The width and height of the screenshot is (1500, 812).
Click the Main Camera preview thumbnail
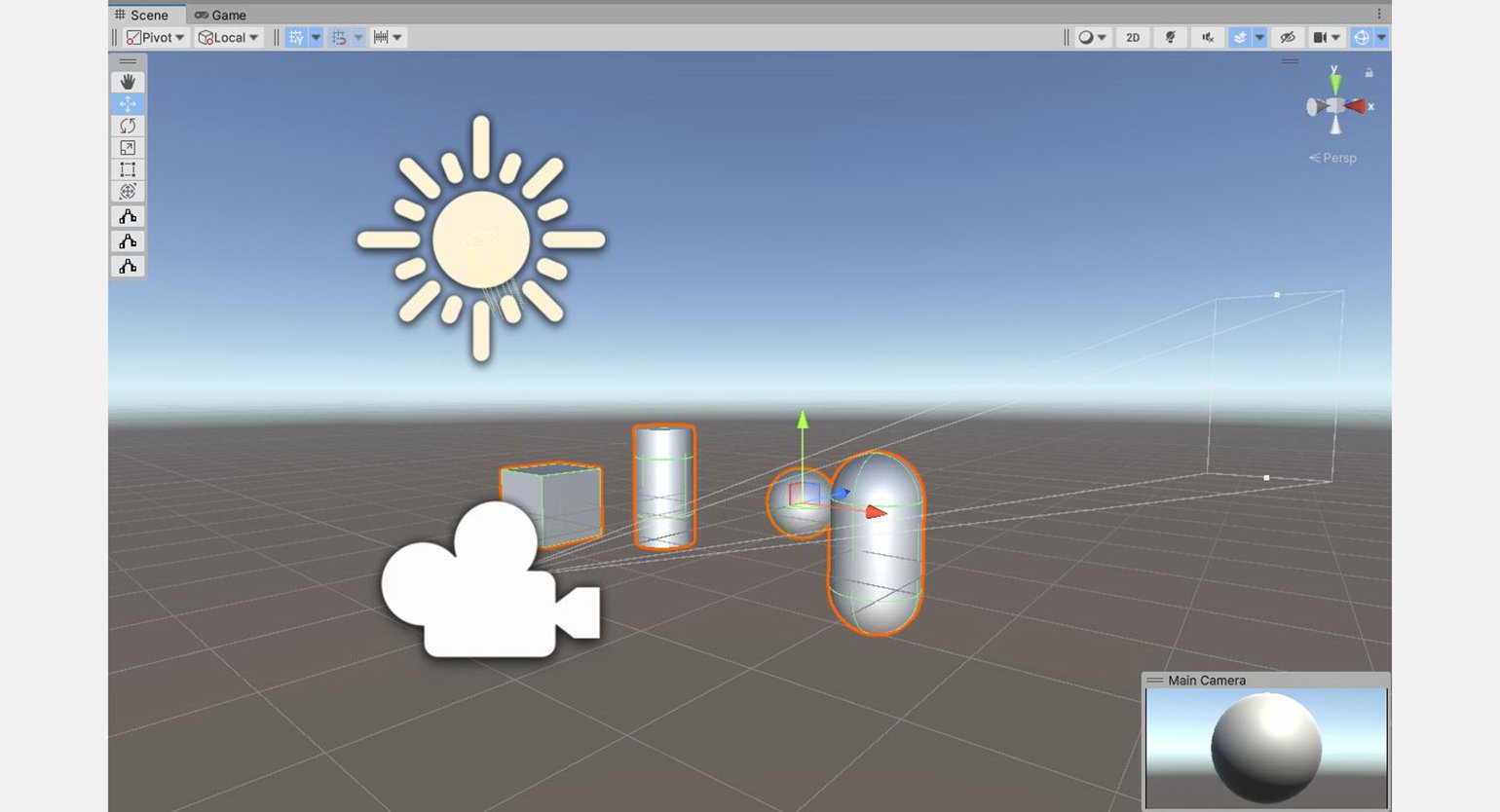pos(1265,748)
